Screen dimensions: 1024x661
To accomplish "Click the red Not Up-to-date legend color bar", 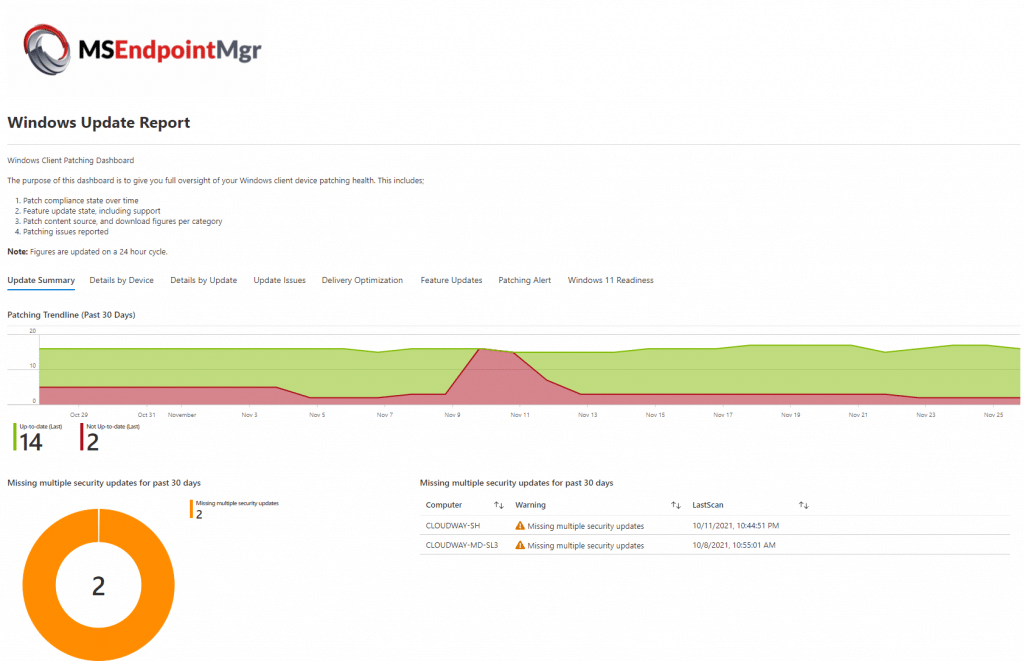I will pos(82,437).
